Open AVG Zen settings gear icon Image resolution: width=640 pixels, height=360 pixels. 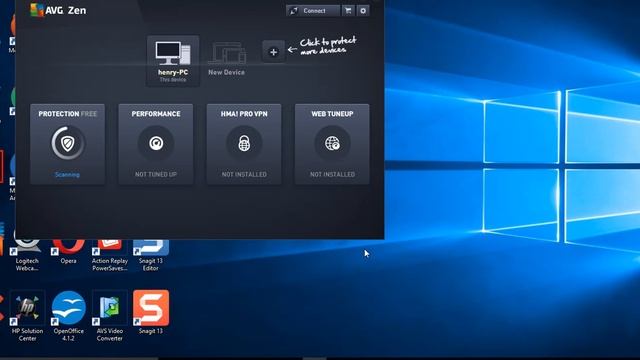363,11
